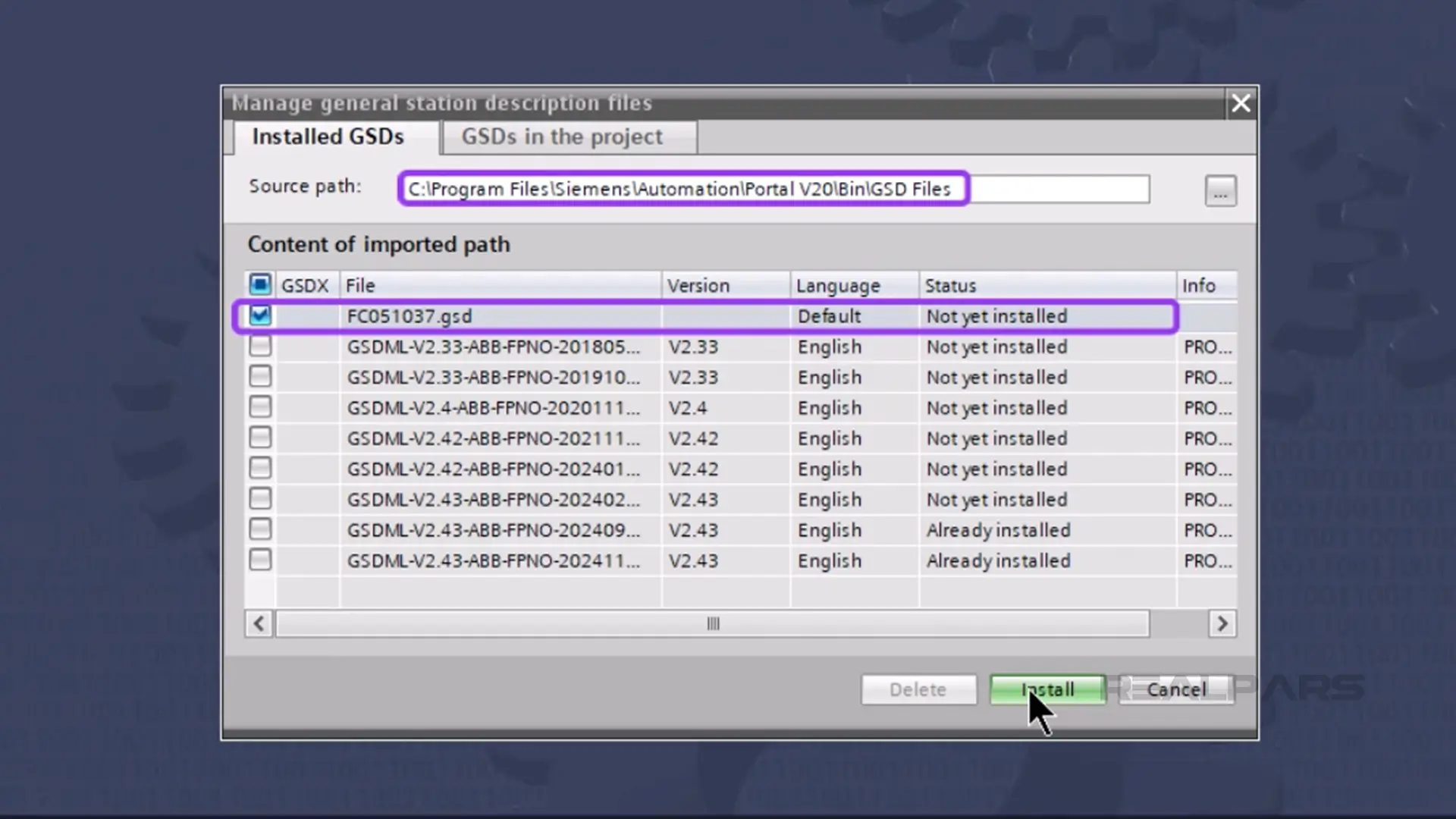Toggle the select-all checkbox in GSDX header

pyautogui.click(x=260, y=284)
